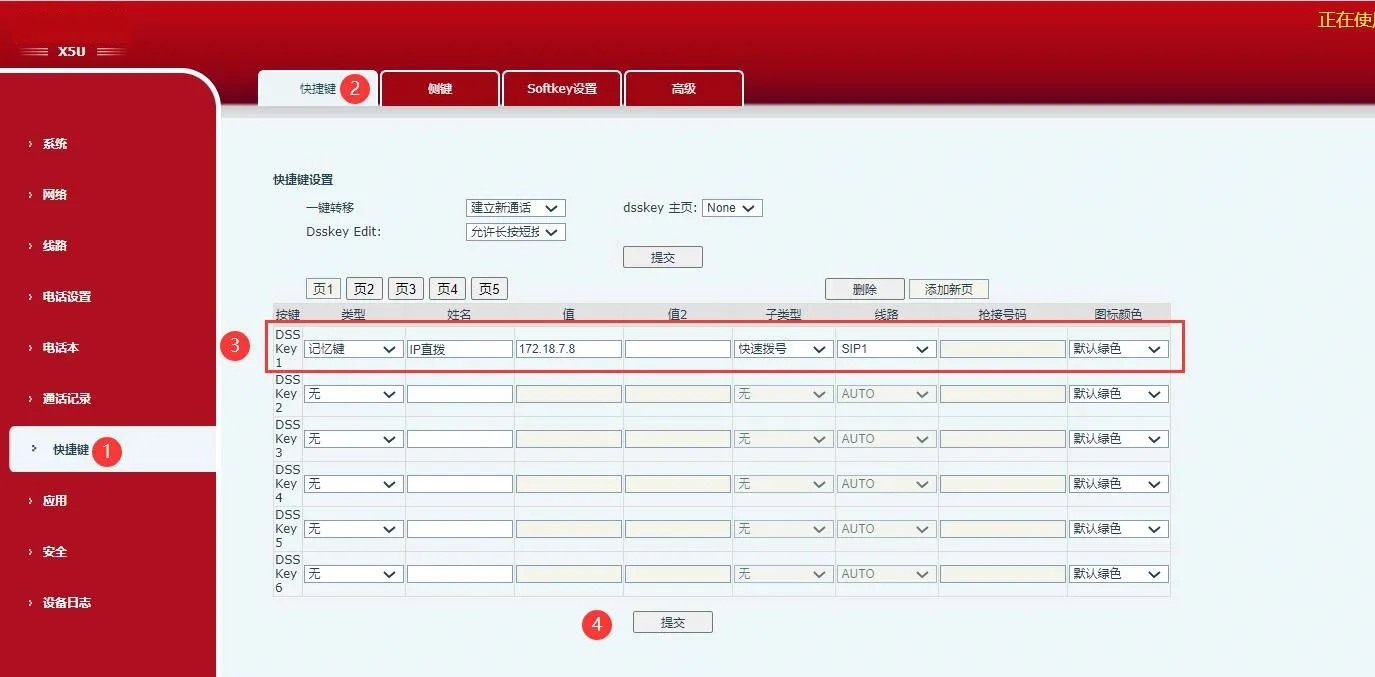Click the value field containing 172.18.7.8
This screenshot has height=677, width=1375.
[568, 348]
